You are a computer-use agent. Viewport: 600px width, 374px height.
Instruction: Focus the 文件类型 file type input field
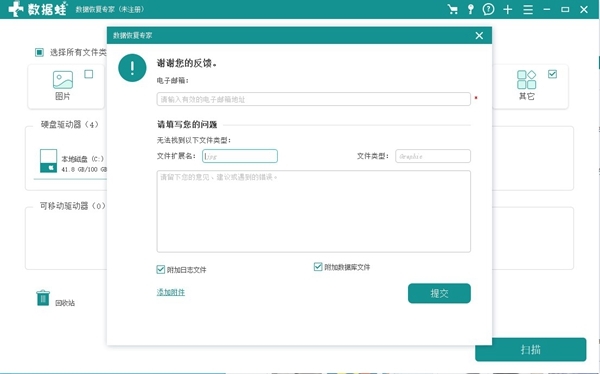[x=433, y=156]
